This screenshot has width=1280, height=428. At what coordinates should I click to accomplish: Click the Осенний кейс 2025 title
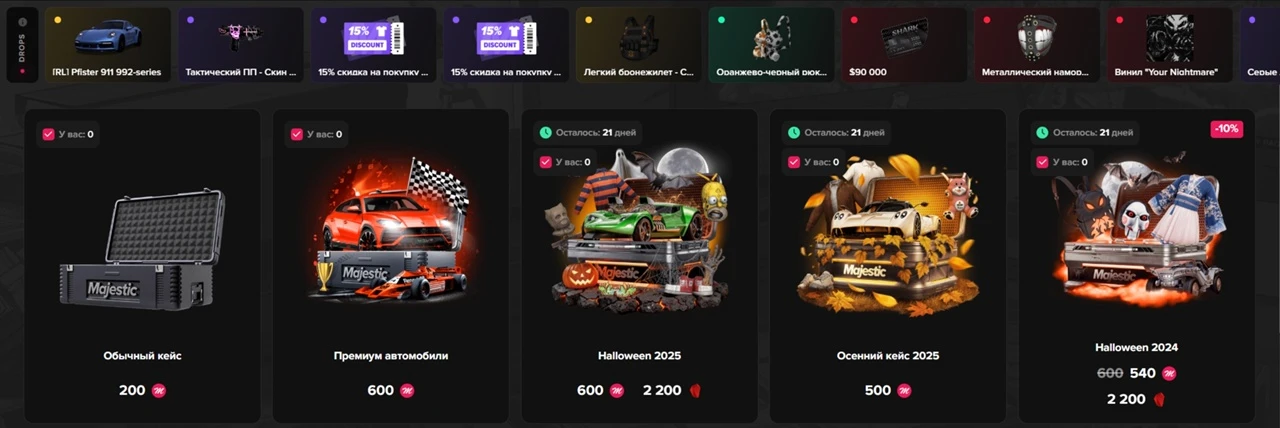(x=887, y=355)
